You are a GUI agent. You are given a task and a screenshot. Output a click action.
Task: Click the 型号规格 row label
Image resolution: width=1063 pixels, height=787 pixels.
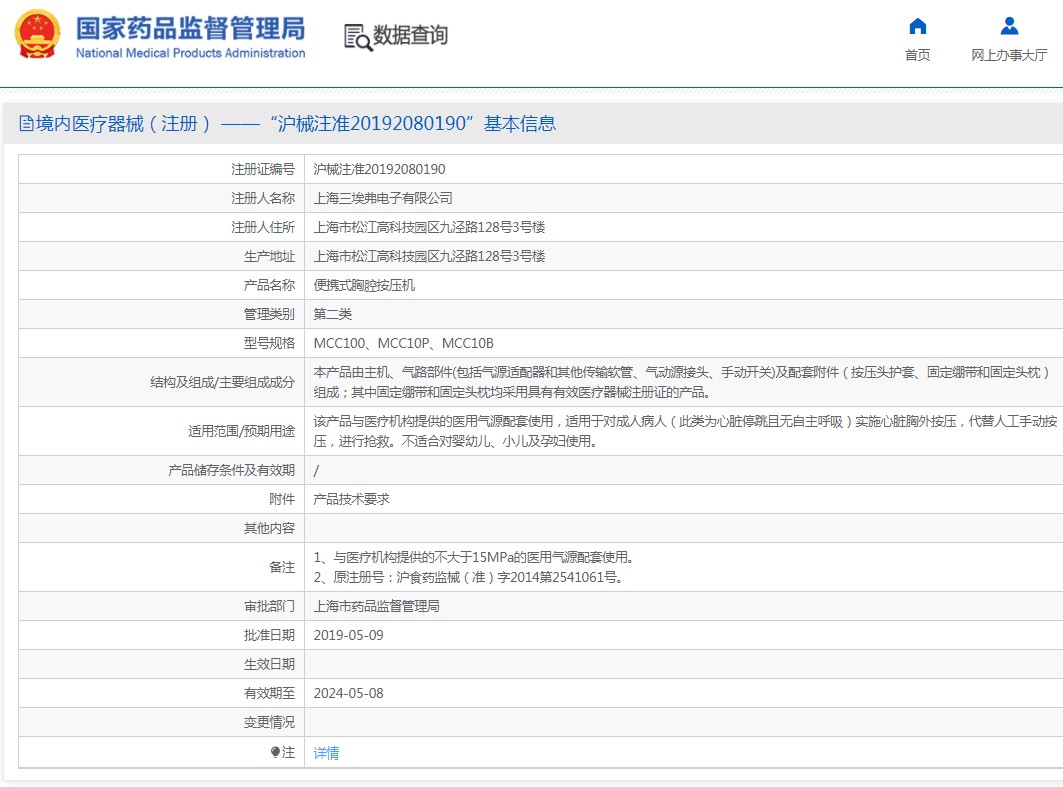(269, 343)
